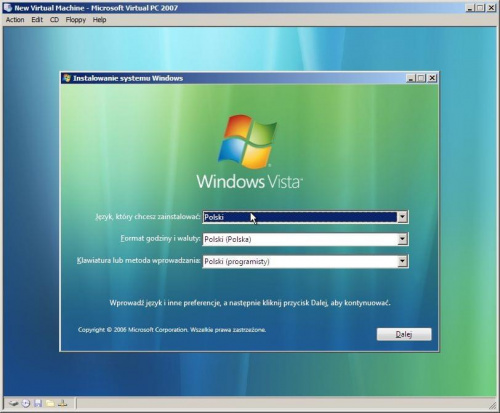Open the CD menu
The height and width of the screenshot is (413, 500).
pos(54,20)
